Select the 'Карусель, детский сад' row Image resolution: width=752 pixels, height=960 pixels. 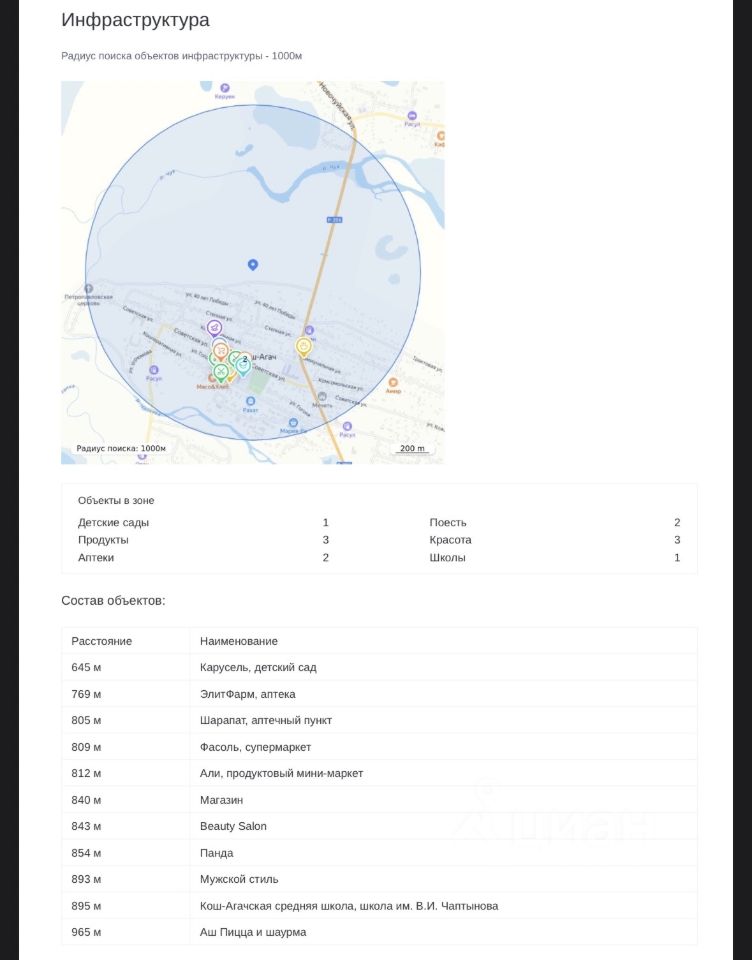(x=379, y=667)
